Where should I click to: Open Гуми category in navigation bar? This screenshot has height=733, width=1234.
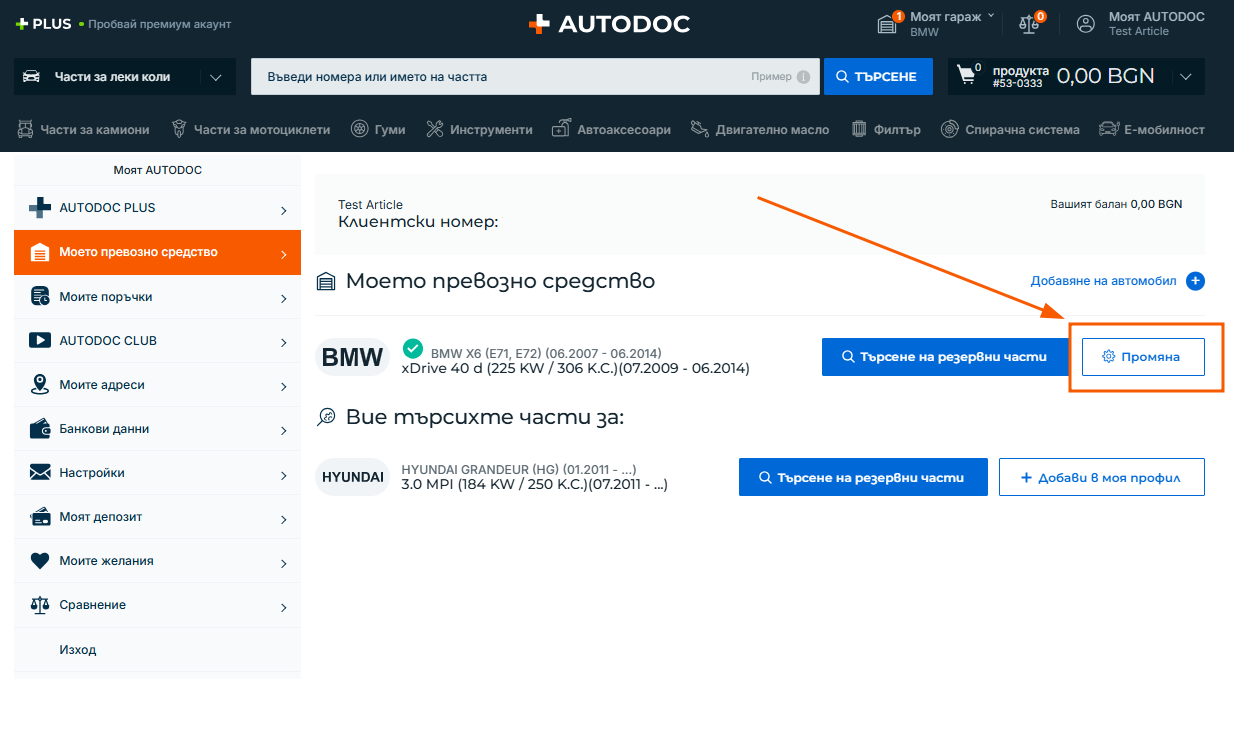pyautogui.click(x=378, y=129)
